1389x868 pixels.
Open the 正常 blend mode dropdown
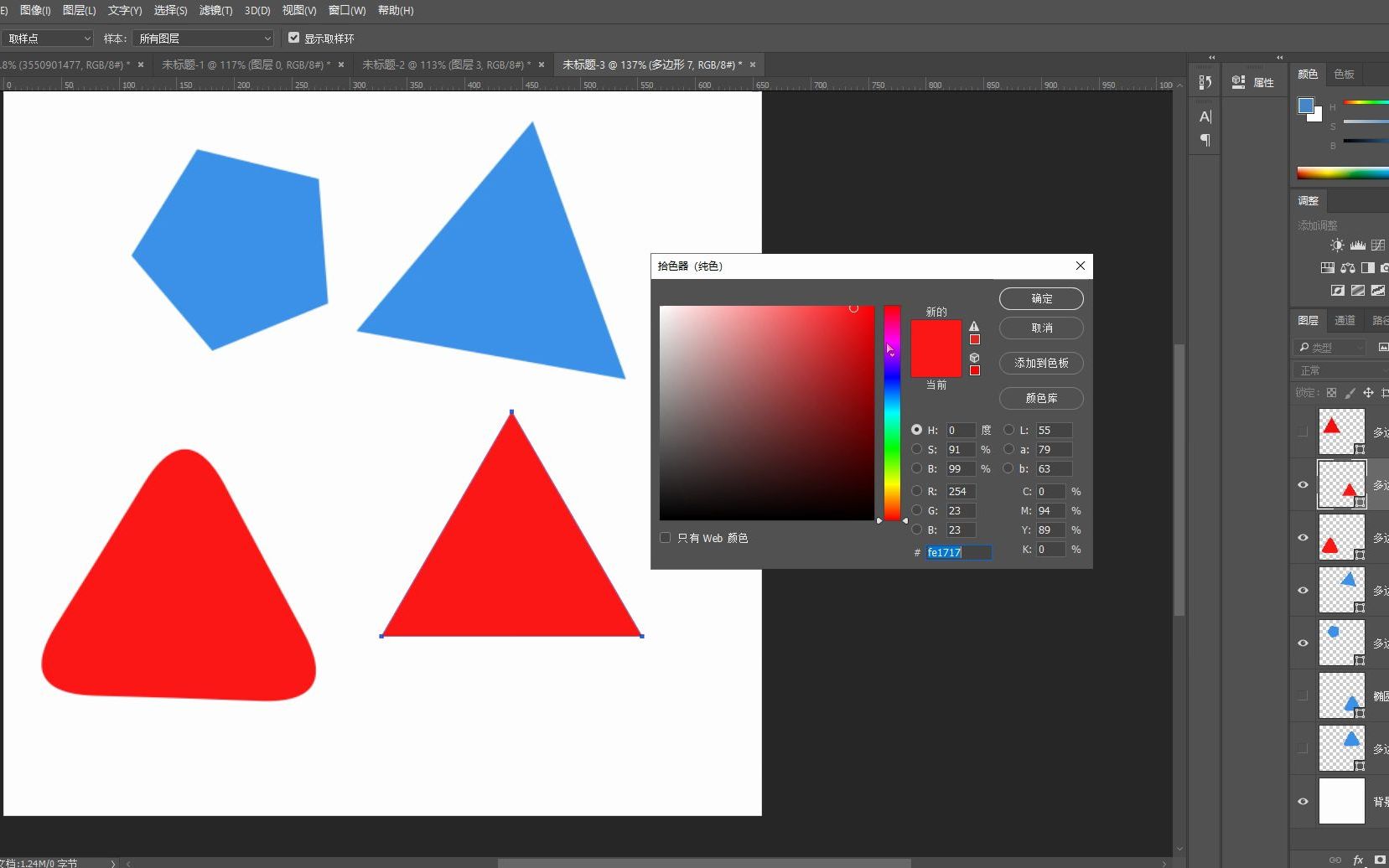coord(1340,370)
